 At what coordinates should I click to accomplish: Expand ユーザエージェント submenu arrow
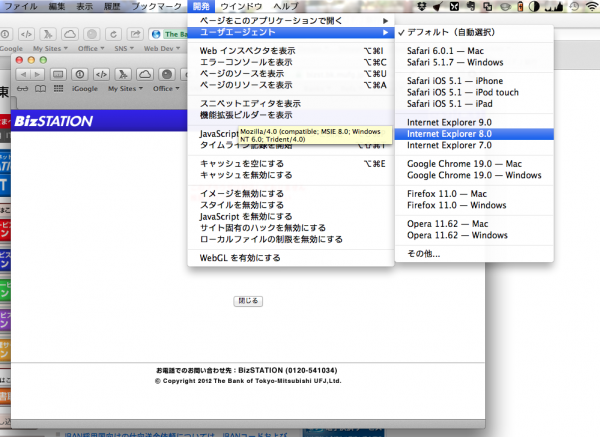[386, 33]
